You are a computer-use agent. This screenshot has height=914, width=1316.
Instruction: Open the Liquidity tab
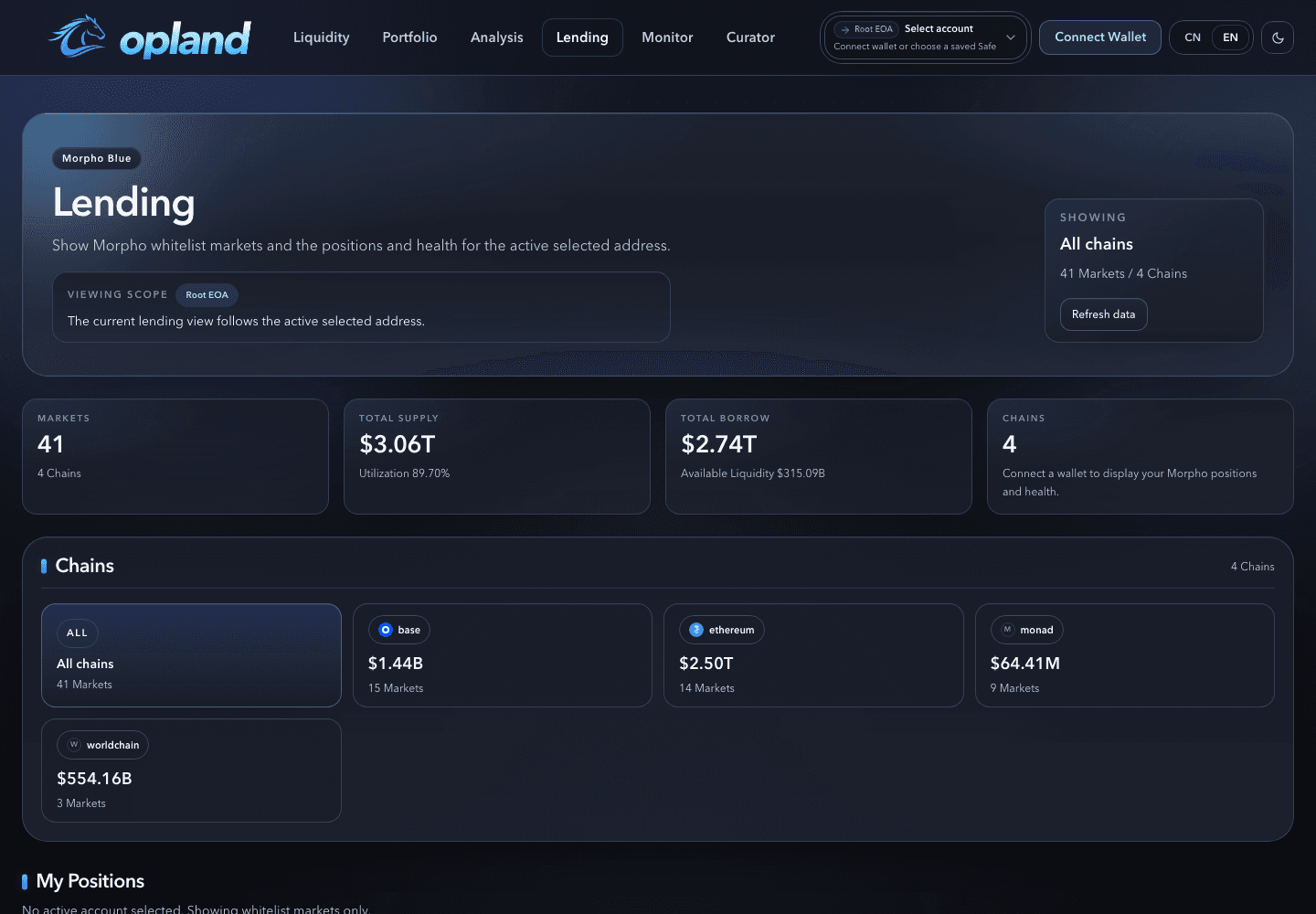[322, 37]
